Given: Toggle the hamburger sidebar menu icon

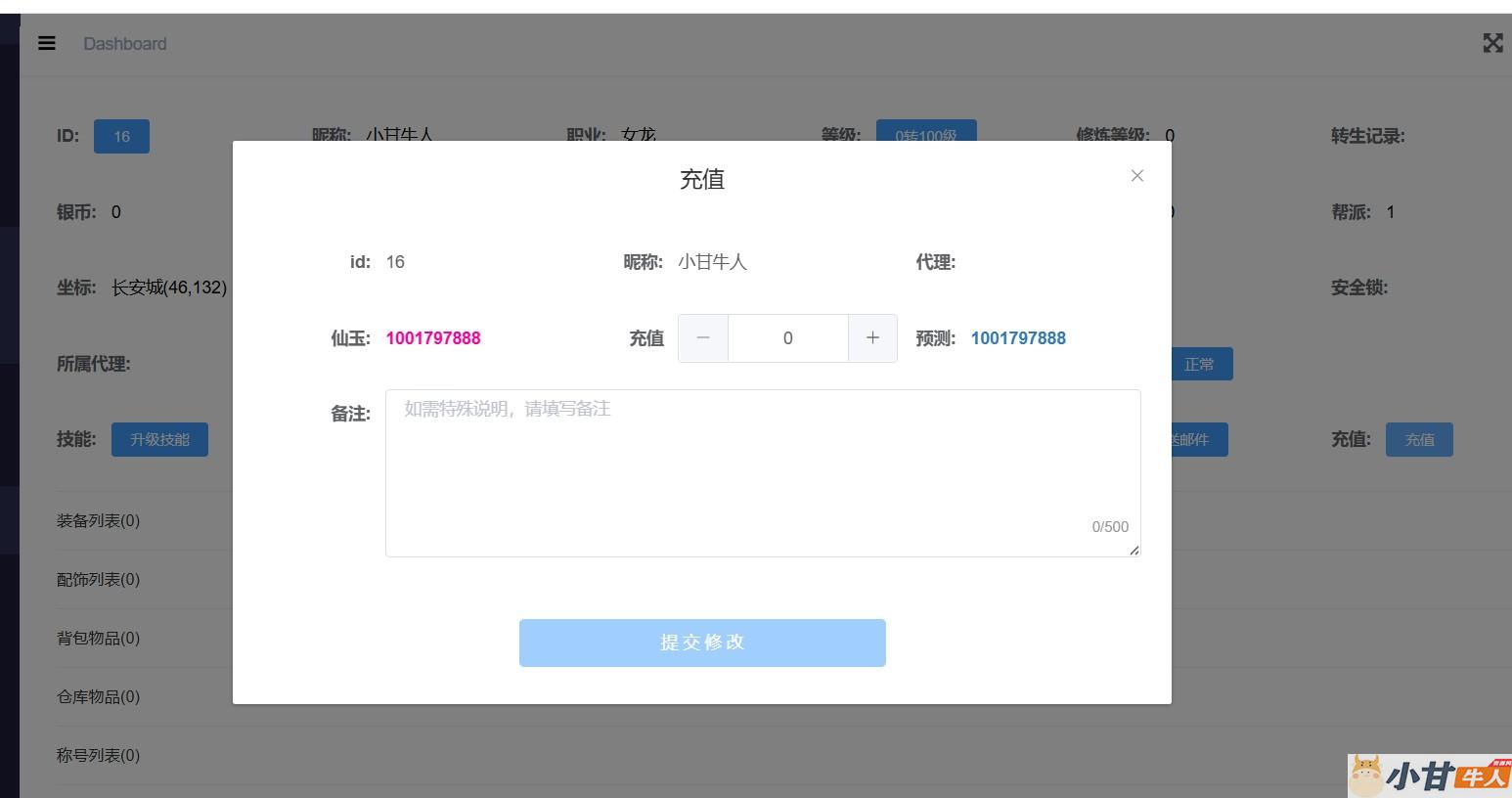Looking at the screenshot, I should coord(47,44).
